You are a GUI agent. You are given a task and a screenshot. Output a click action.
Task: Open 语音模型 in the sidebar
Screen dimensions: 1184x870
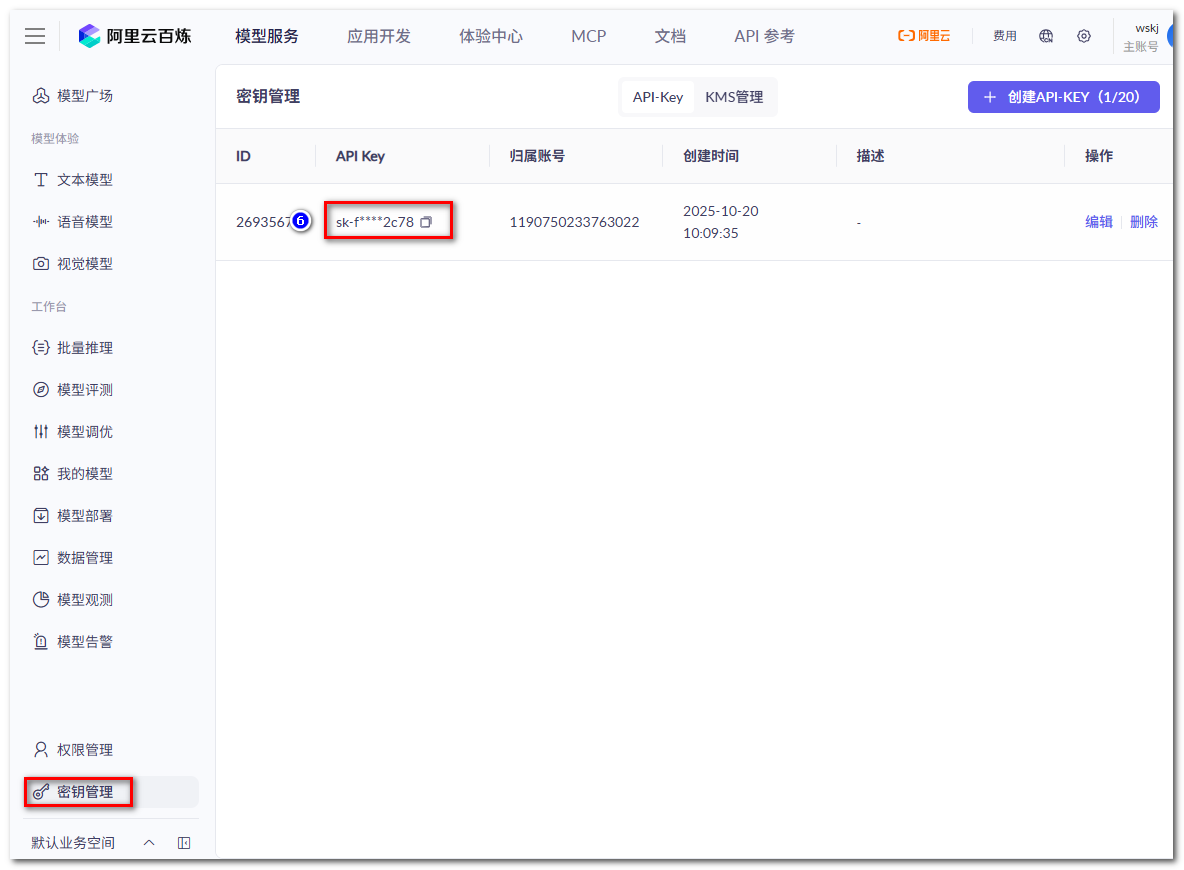click(x=84, y=222)
